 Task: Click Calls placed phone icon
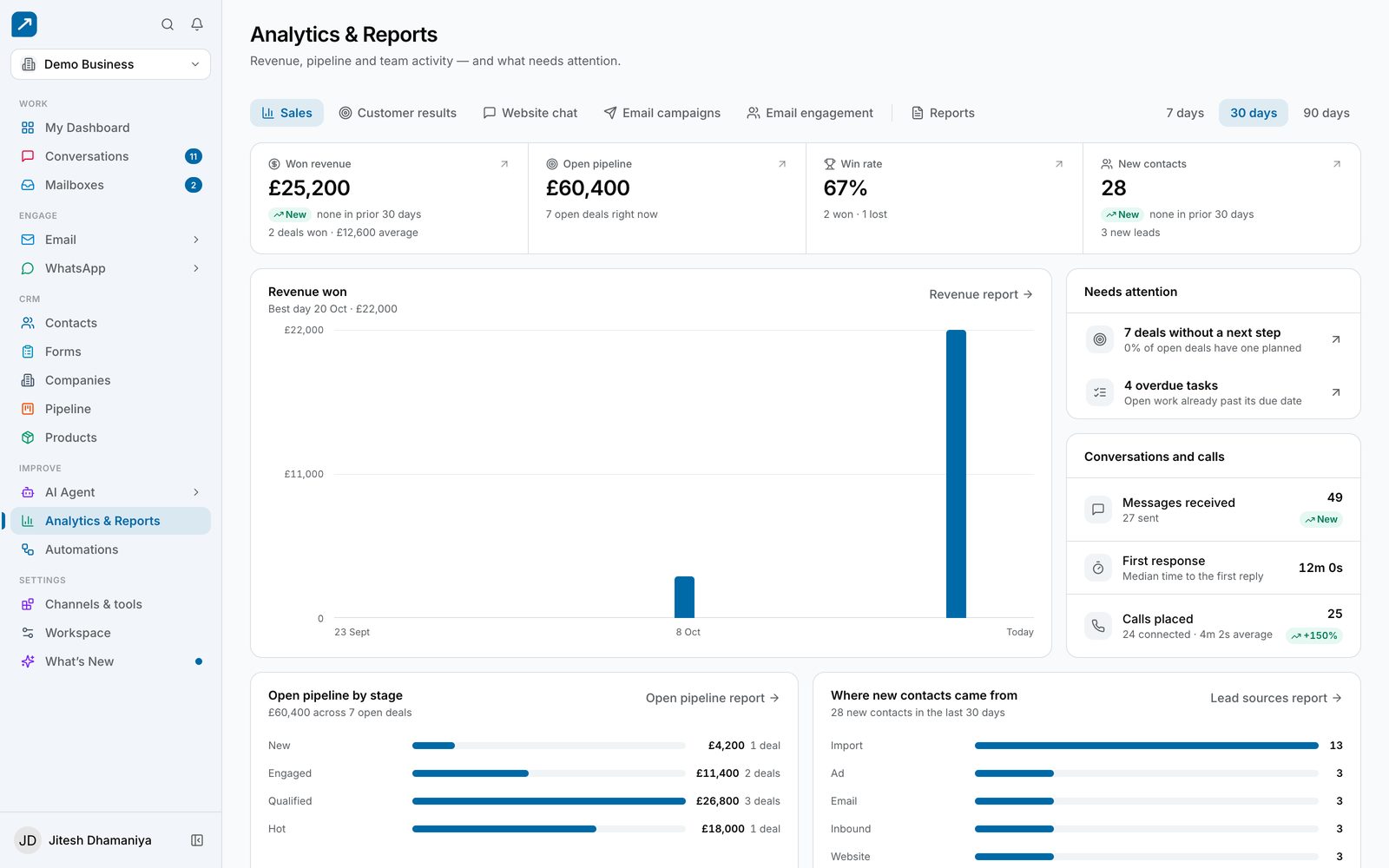1098,626
